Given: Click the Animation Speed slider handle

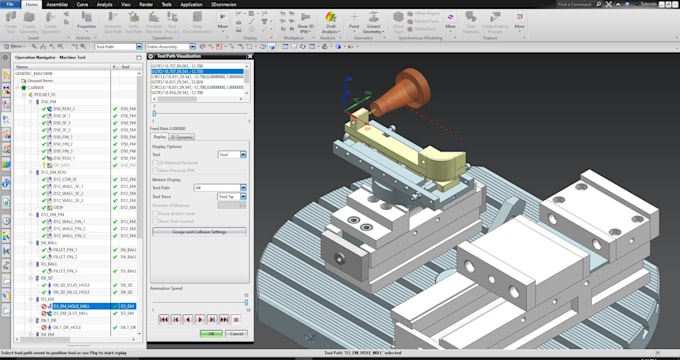Looking at the screenshot, I should [x=246, y=302].
